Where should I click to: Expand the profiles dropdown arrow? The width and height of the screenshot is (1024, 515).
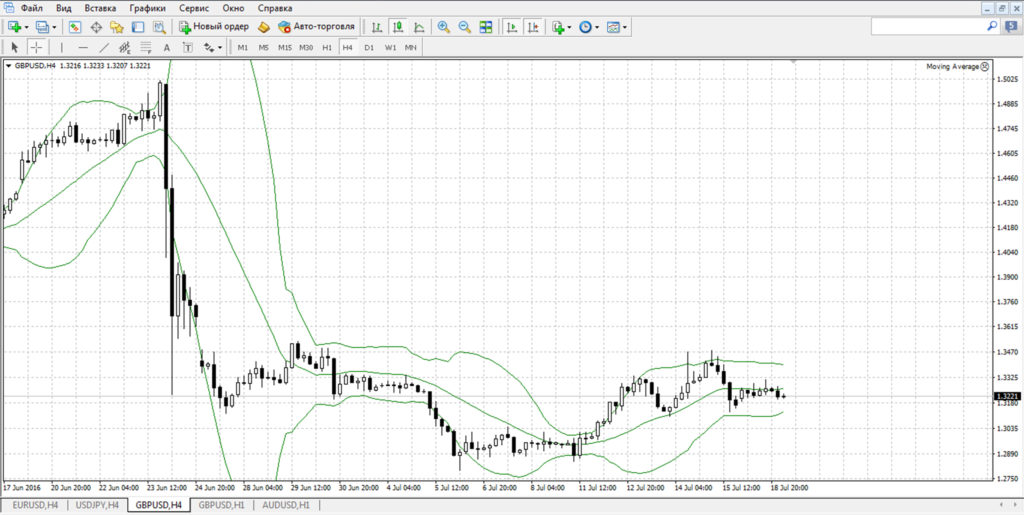pyautogui.click(x=54, y=27)
